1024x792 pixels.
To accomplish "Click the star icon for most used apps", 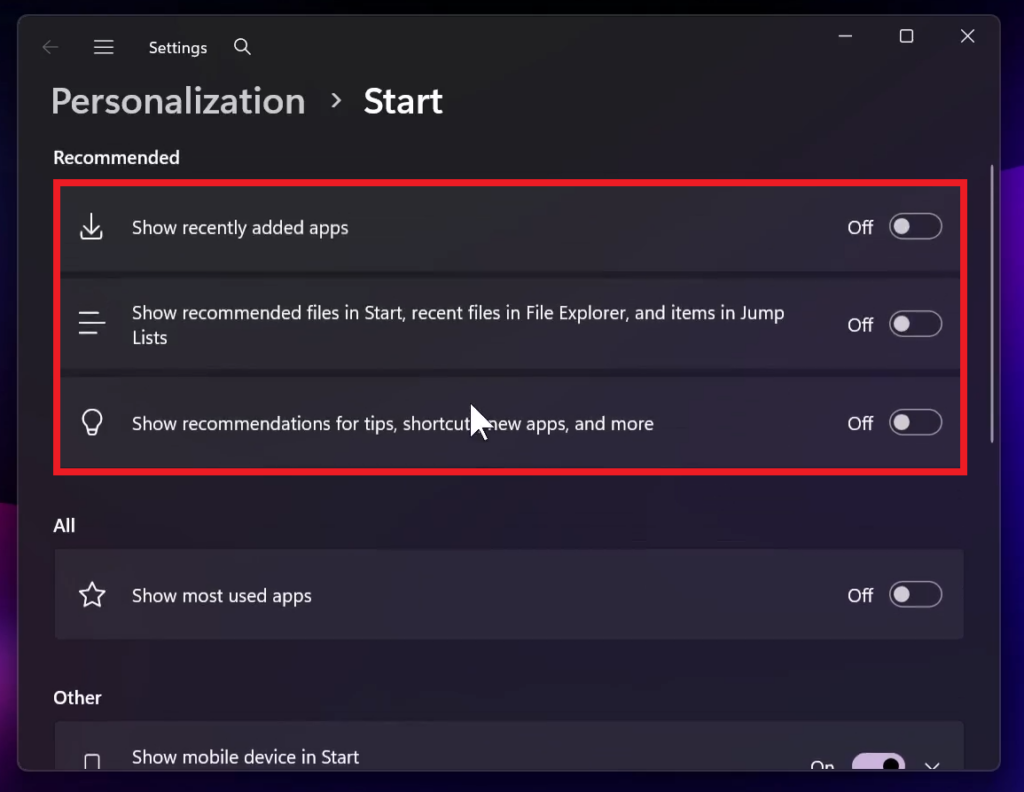I will click(x=92, y=595).
